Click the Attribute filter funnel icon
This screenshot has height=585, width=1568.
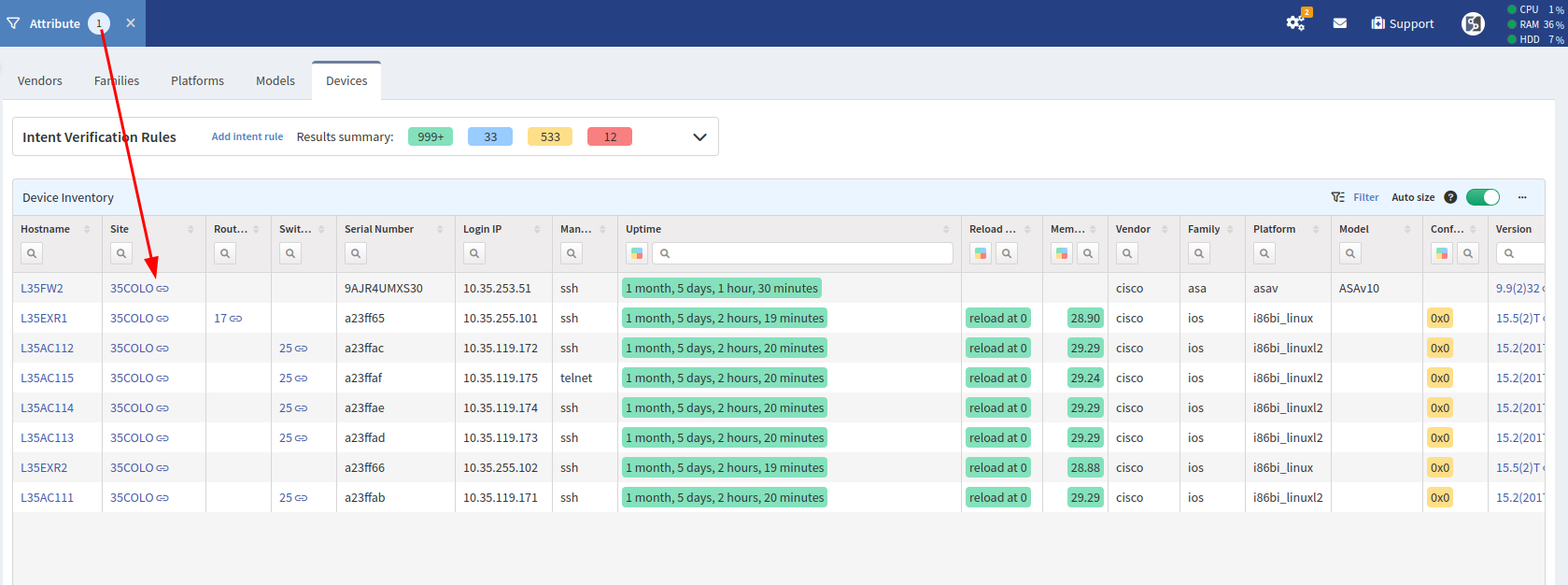(13, 23)
